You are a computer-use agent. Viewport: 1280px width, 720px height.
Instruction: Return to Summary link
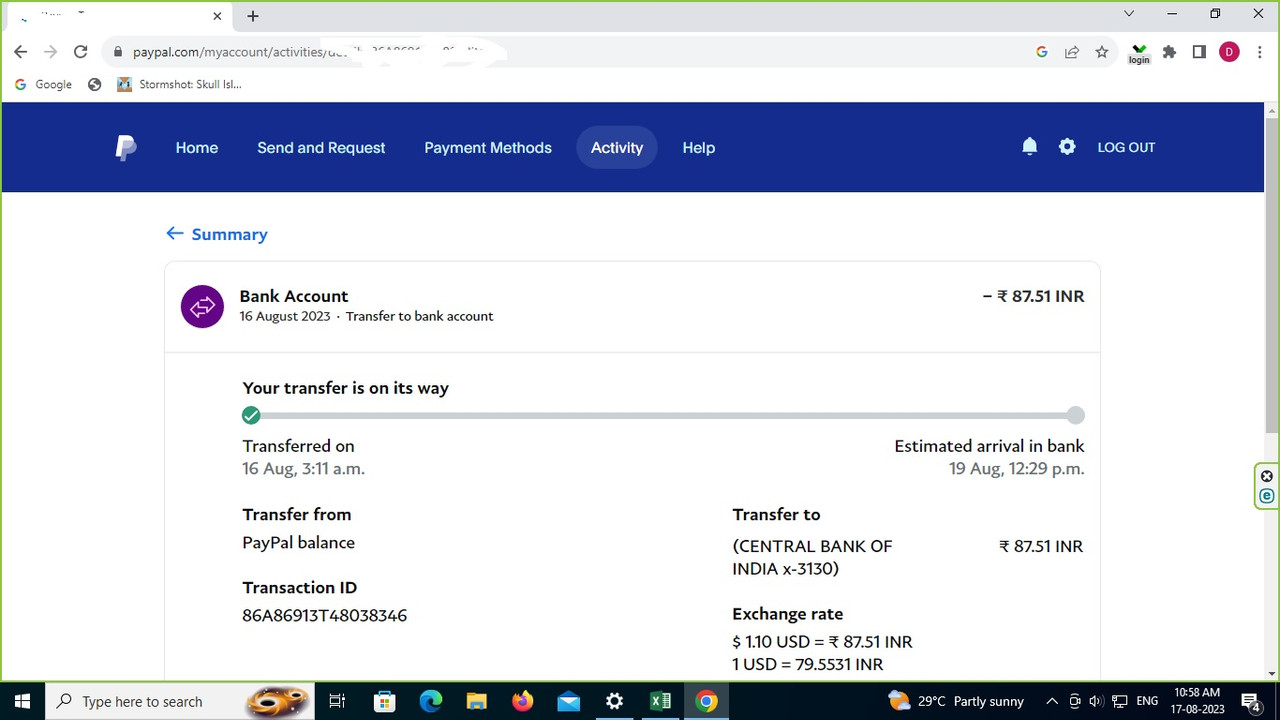tap(229, 234)
